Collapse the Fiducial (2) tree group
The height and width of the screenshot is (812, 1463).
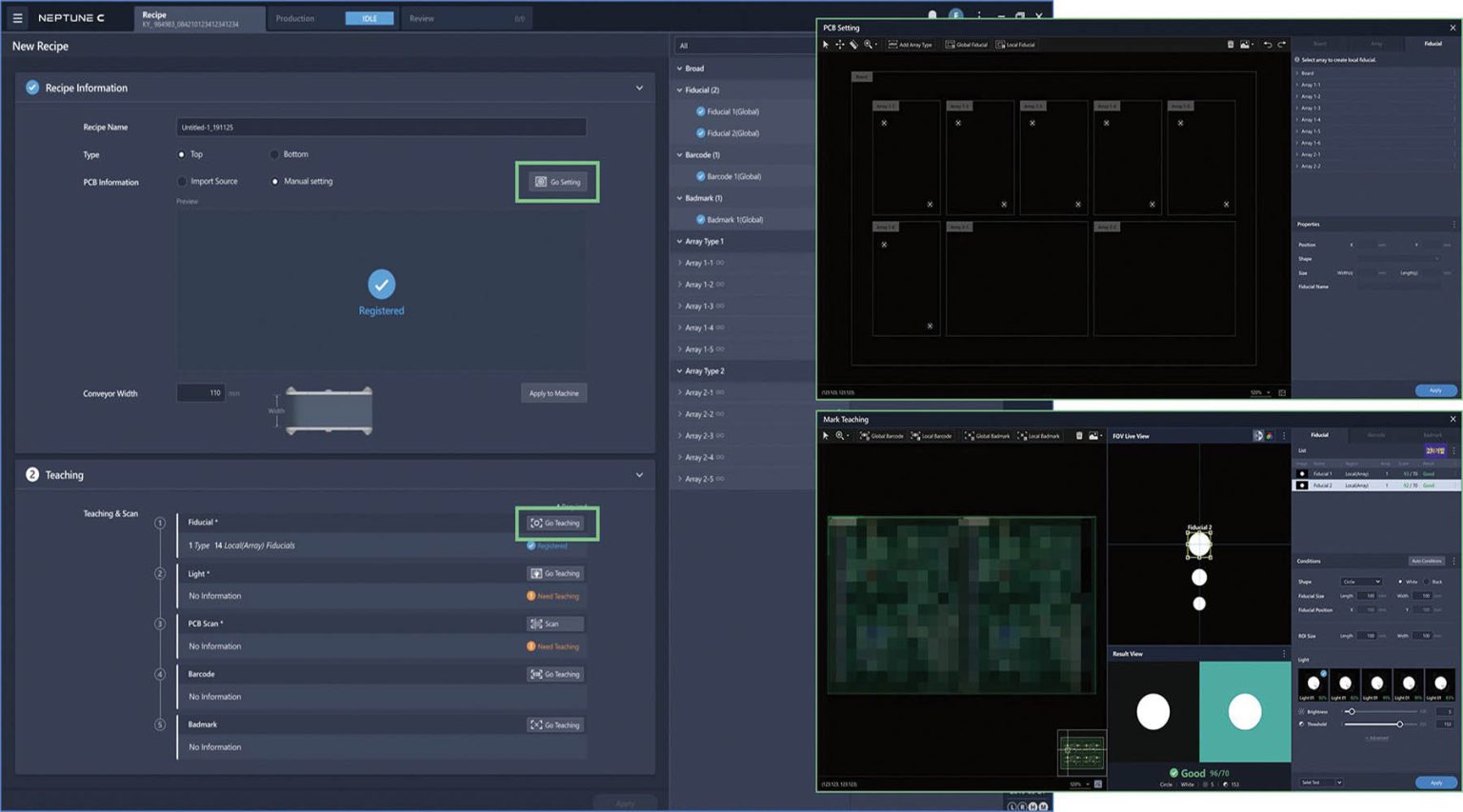[679, 90]
